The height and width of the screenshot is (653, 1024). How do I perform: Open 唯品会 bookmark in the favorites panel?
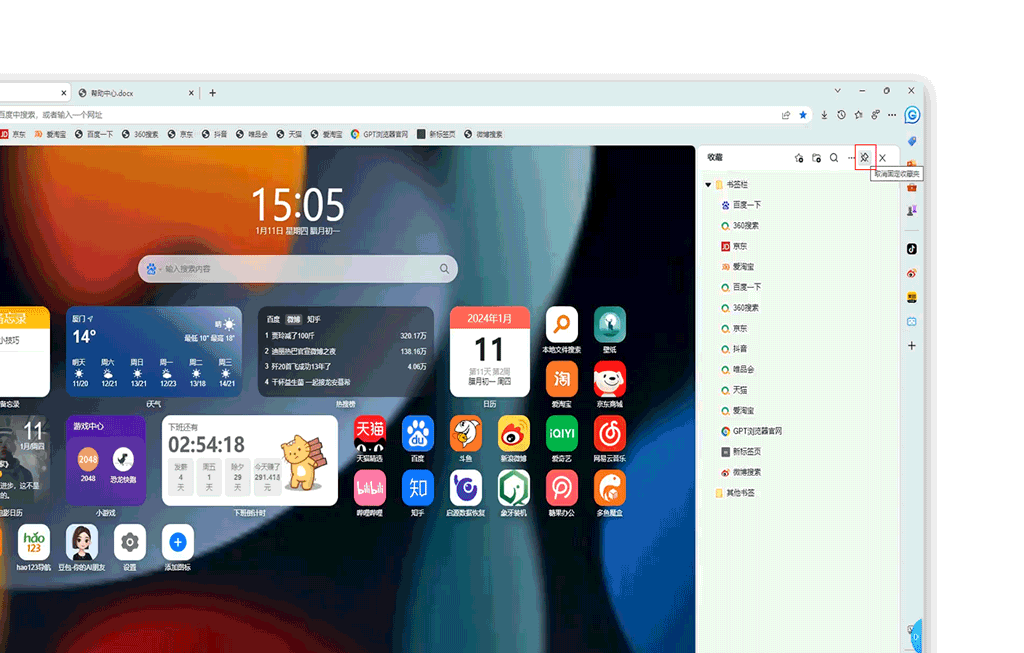pyautogui.click(x=737, y=370)
